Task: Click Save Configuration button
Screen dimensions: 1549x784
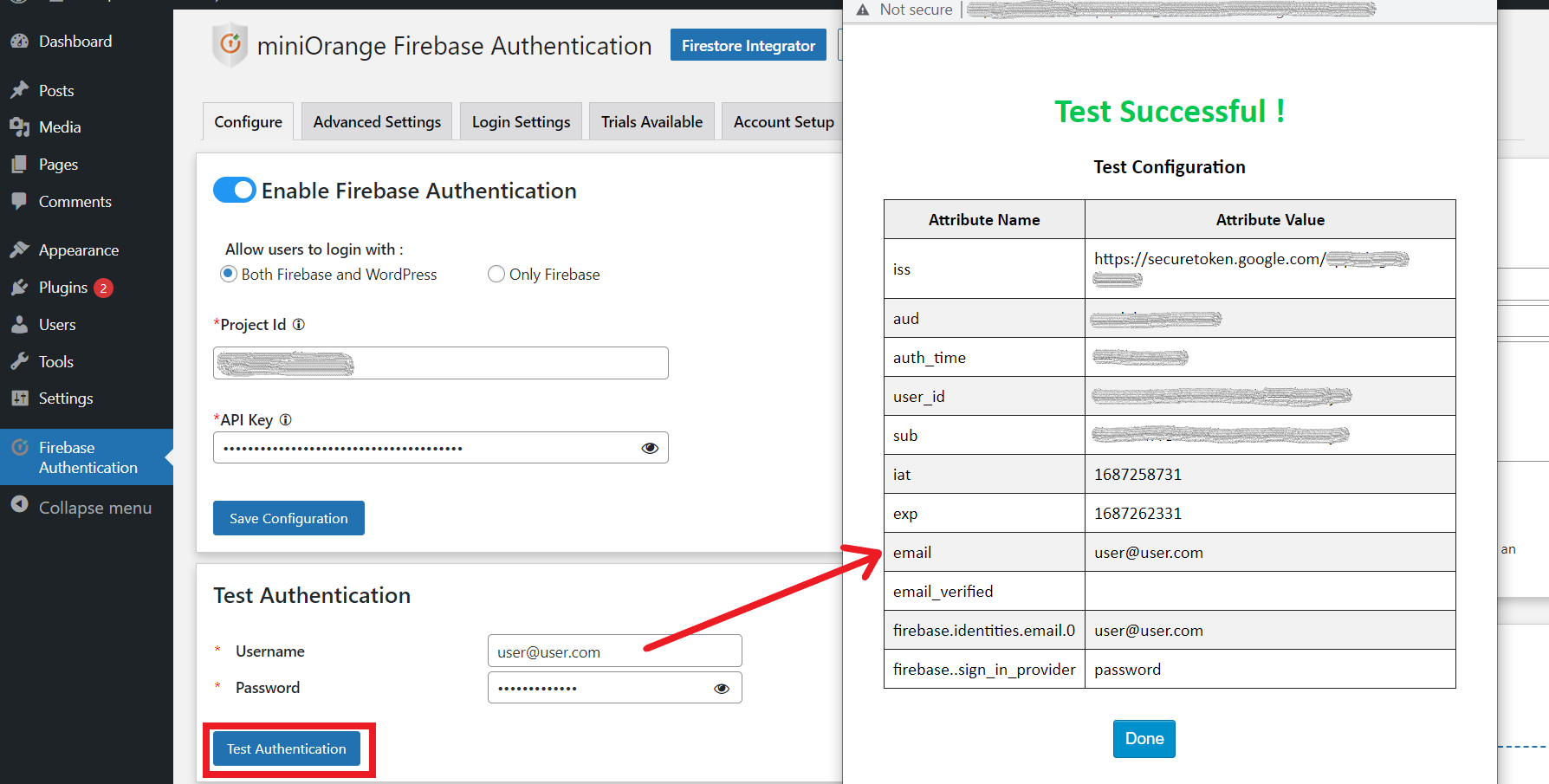Action: (x=288, y=518)
